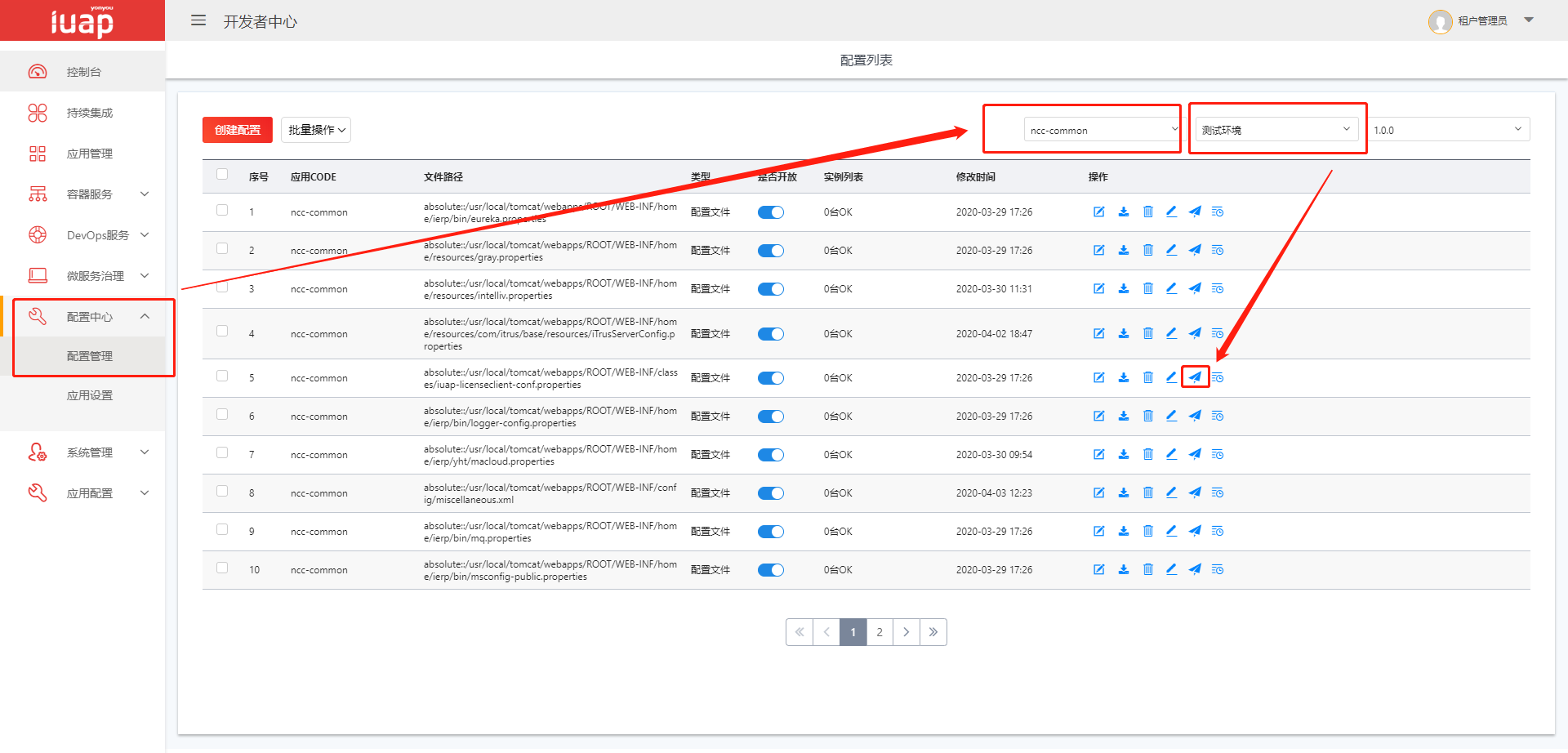Viewport: 1568px width, 753px height.
Task: Click edit icon in row 9
Action: click(x=1099, y=531)
